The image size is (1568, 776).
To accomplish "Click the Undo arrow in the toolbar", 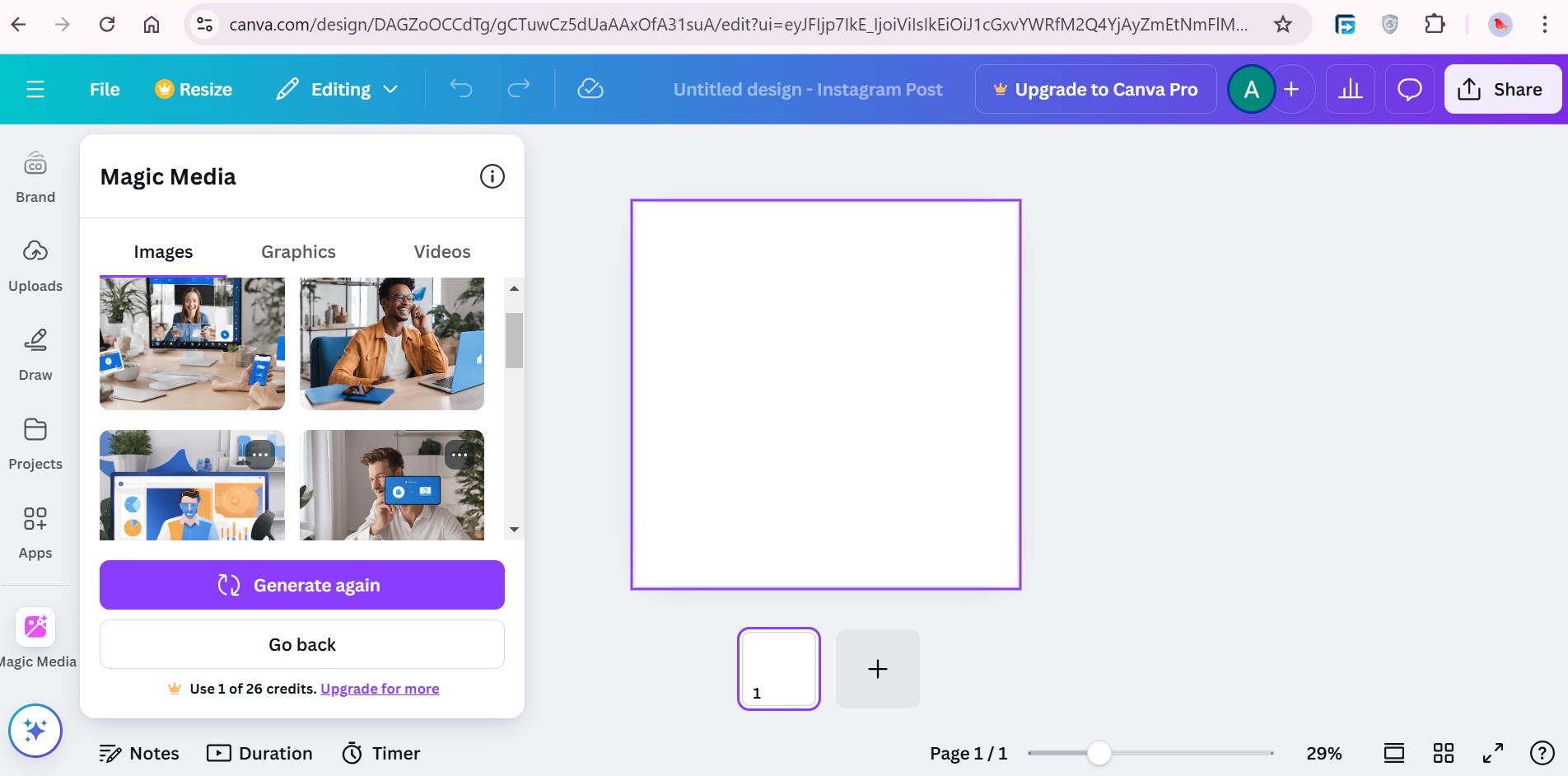I will [x=461, y=89].
